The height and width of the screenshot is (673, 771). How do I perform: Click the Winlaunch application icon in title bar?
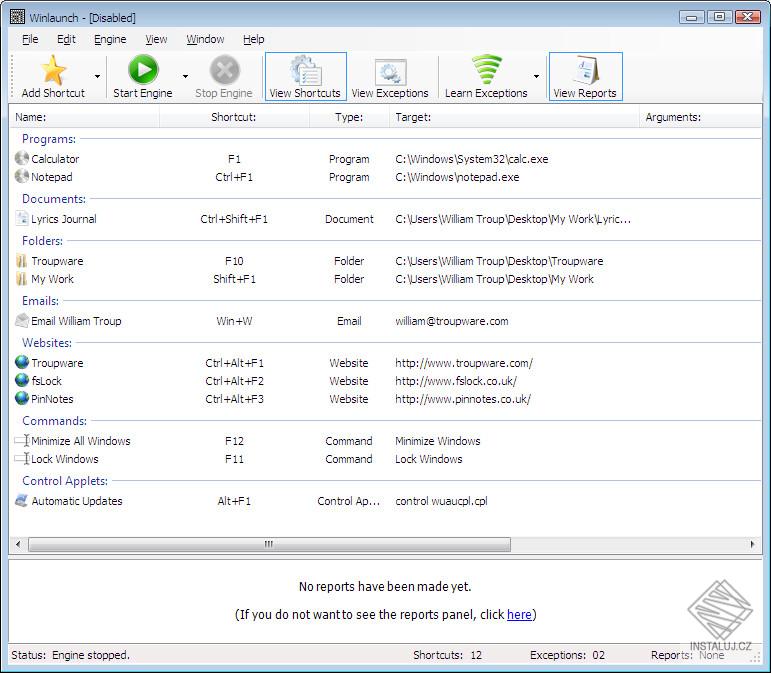pyautogui.click(x=17, y=17)
